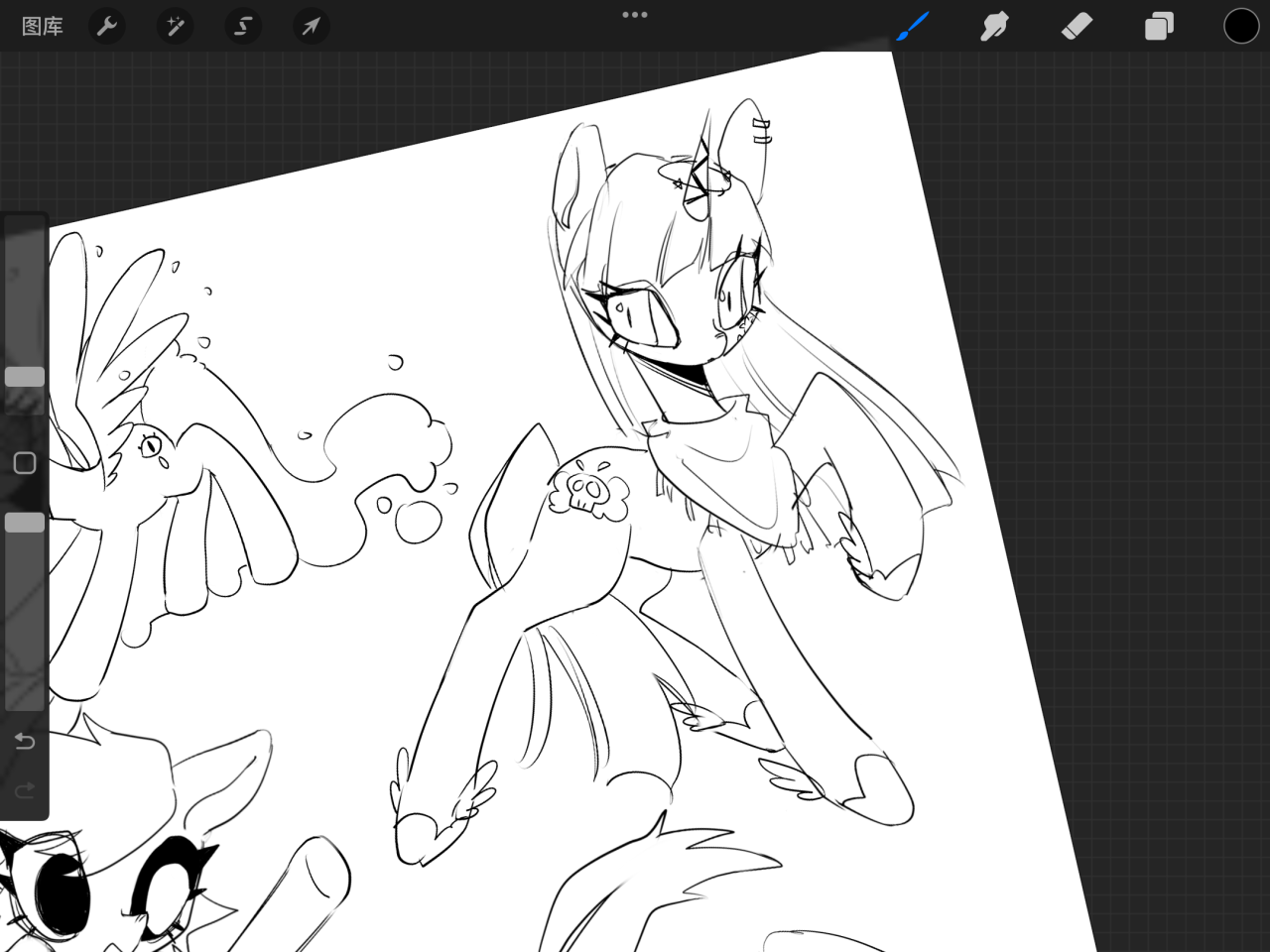Open the Gallery (图库) button
The image size is (1270, 952).
tap(43, 27)
